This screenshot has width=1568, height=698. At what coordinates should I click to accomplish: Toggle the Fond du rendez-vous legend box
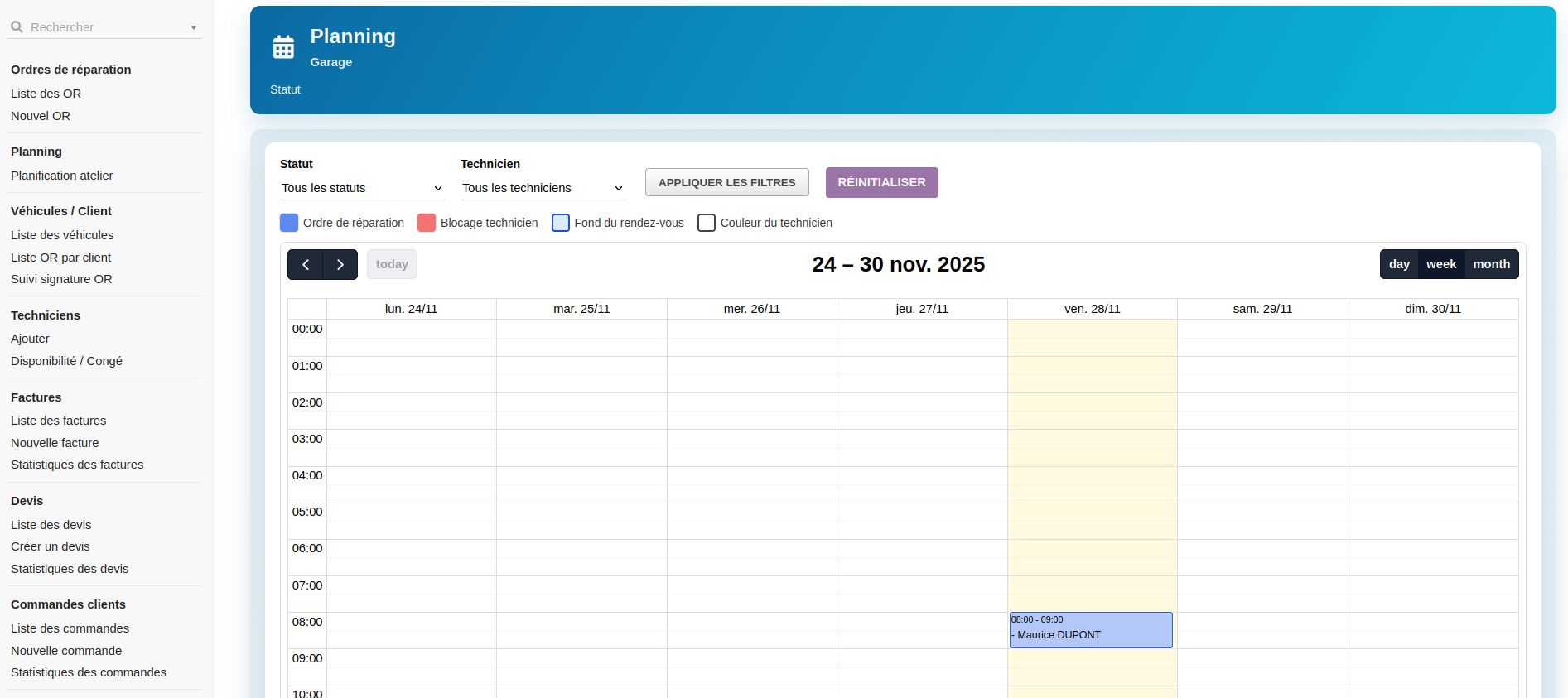tap(561, 223)
